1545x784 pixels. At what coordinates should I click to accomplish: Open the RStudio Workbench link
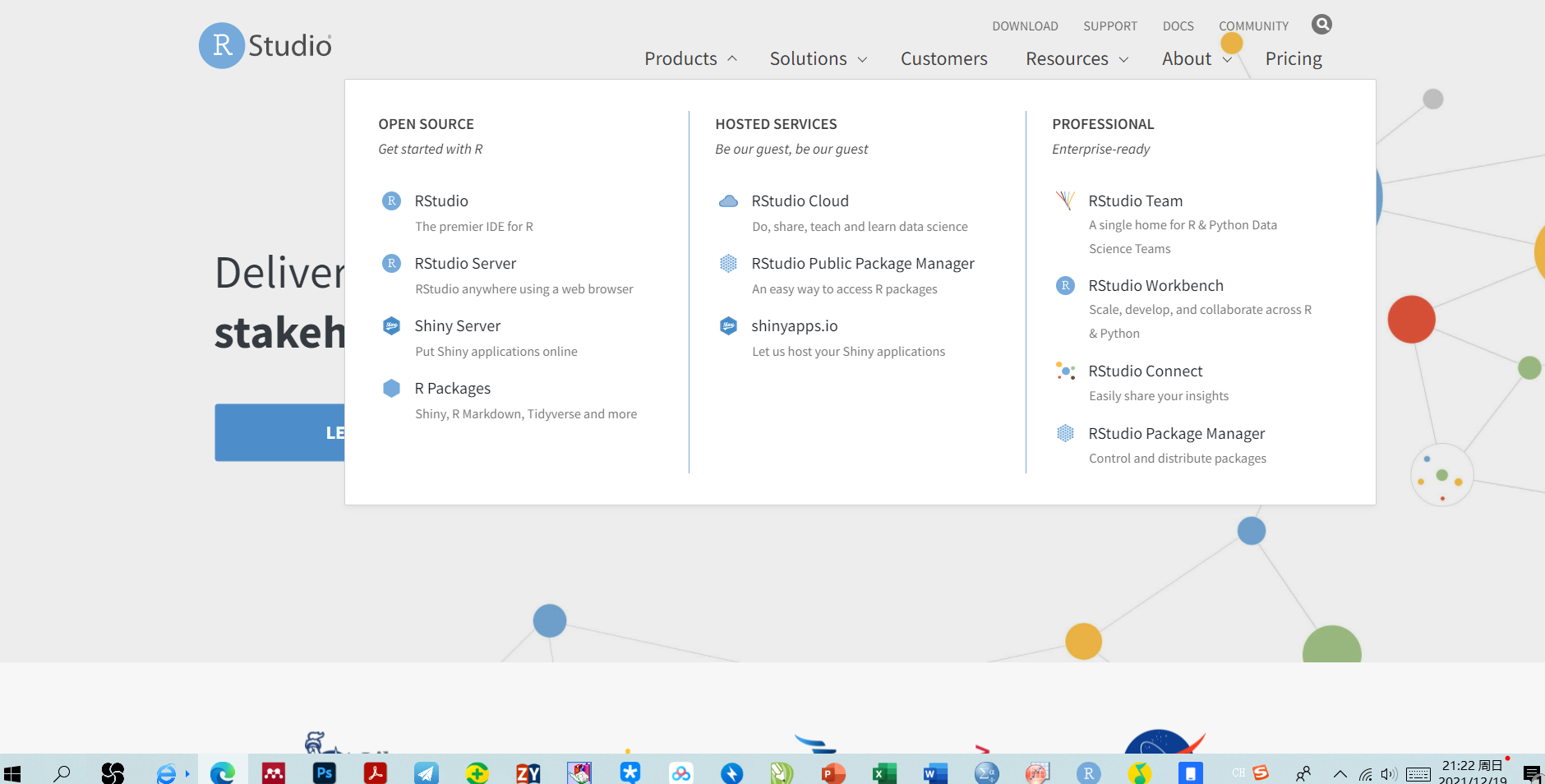tap(1155, 285)
